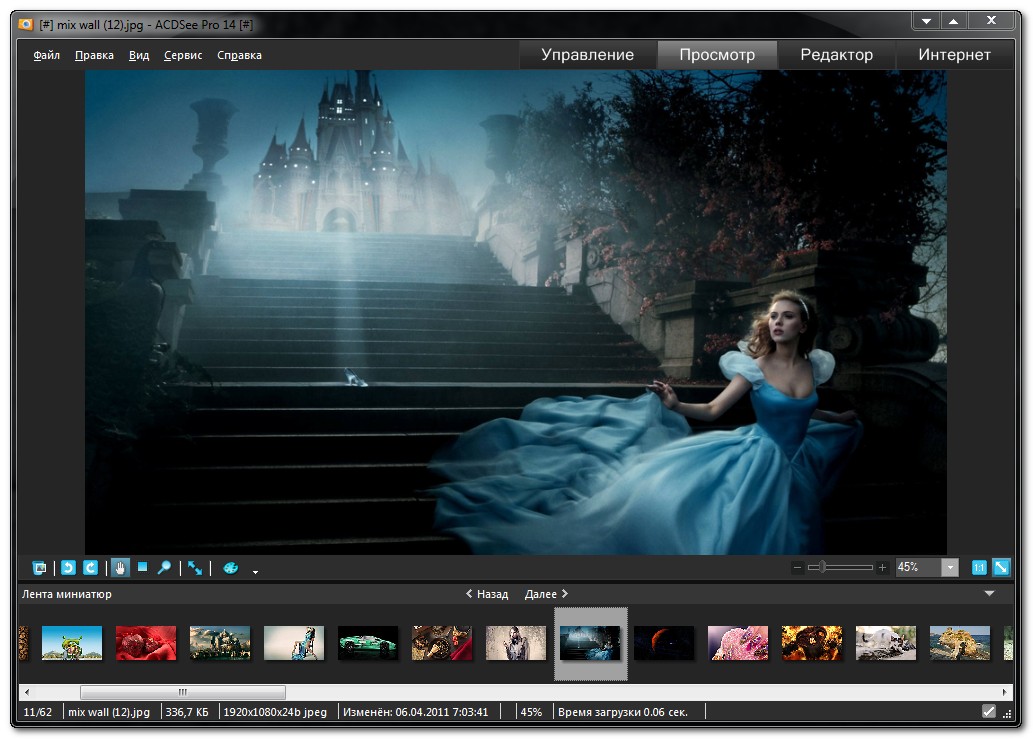Viewport: 1033px width, 739px height.
Task: Switch to full screen view
Action: pyautogui.click(x=195, y=568)
